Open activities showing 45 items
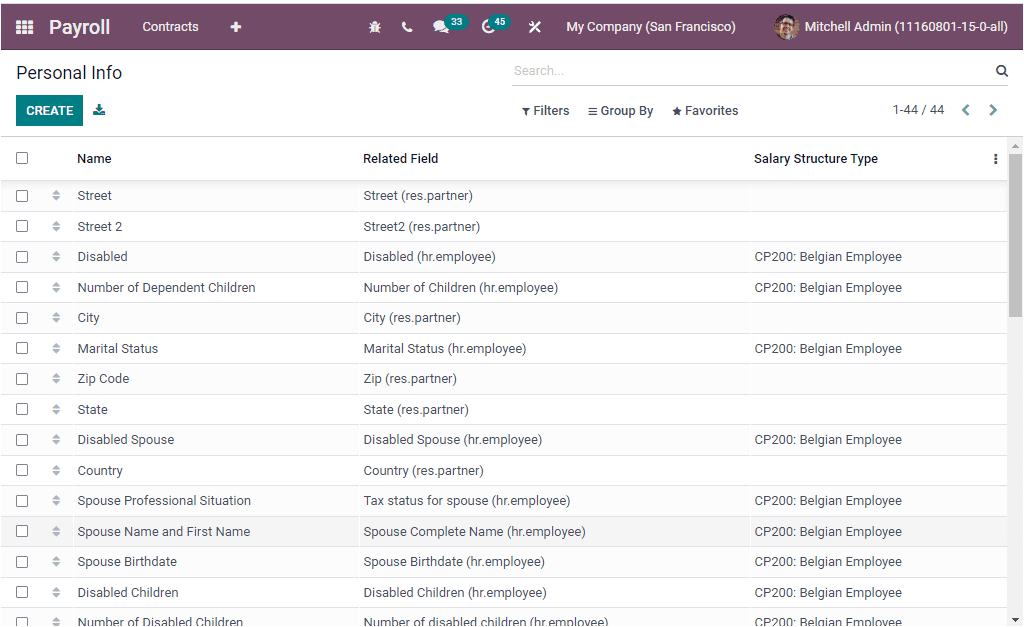 pyautogui.click(x=489, y=27)
